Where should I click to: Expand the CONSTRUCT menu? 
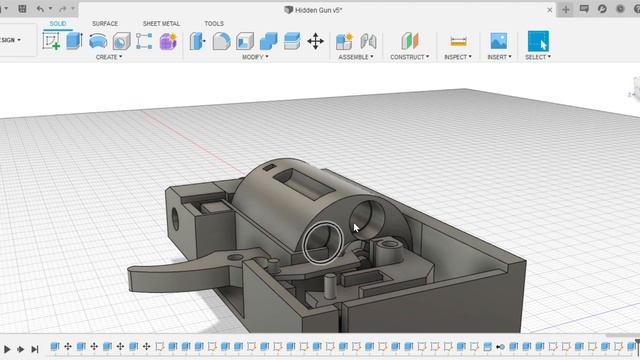coord(410,57)
